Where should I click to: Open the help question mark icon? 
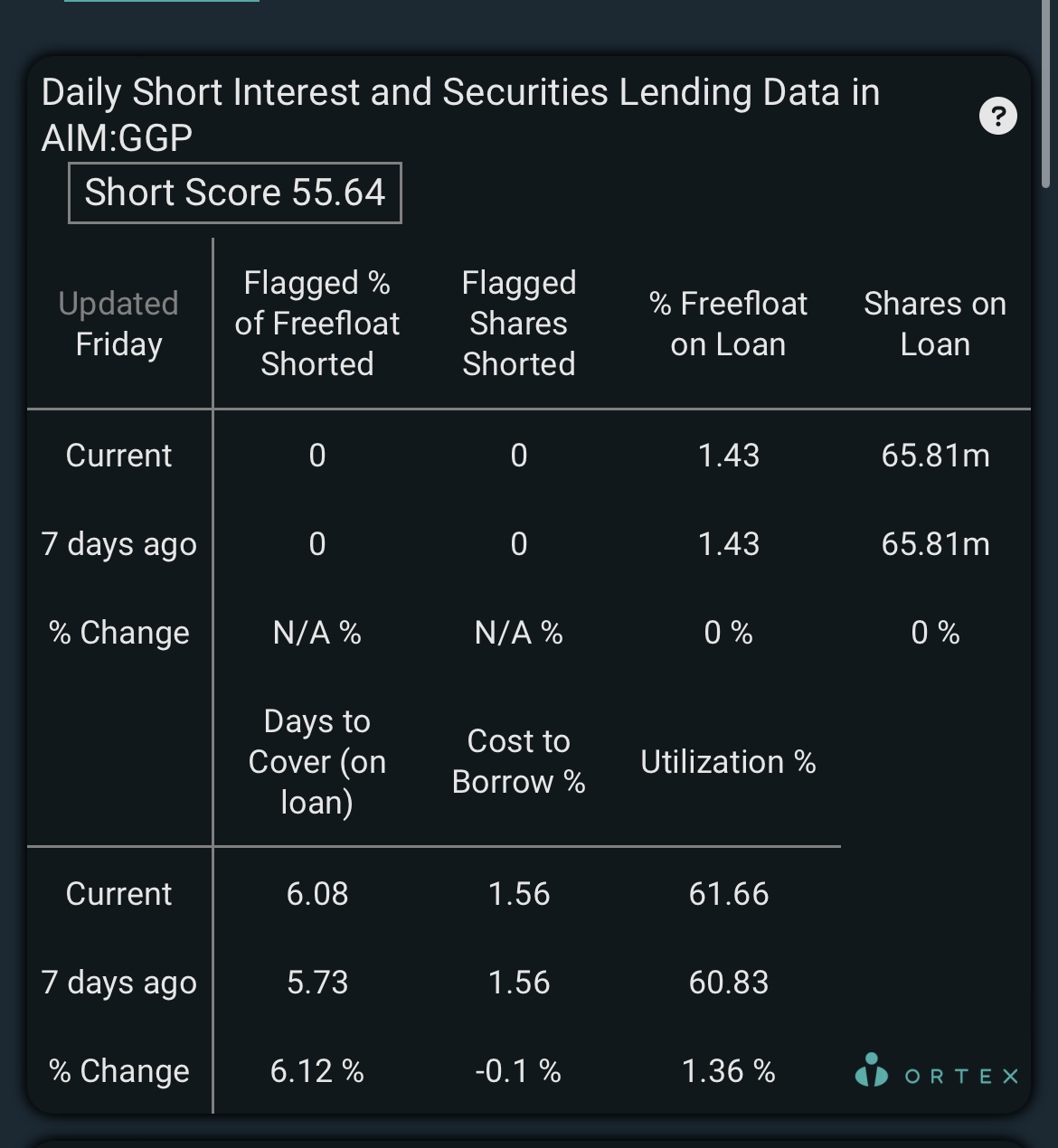click(998, 116)
